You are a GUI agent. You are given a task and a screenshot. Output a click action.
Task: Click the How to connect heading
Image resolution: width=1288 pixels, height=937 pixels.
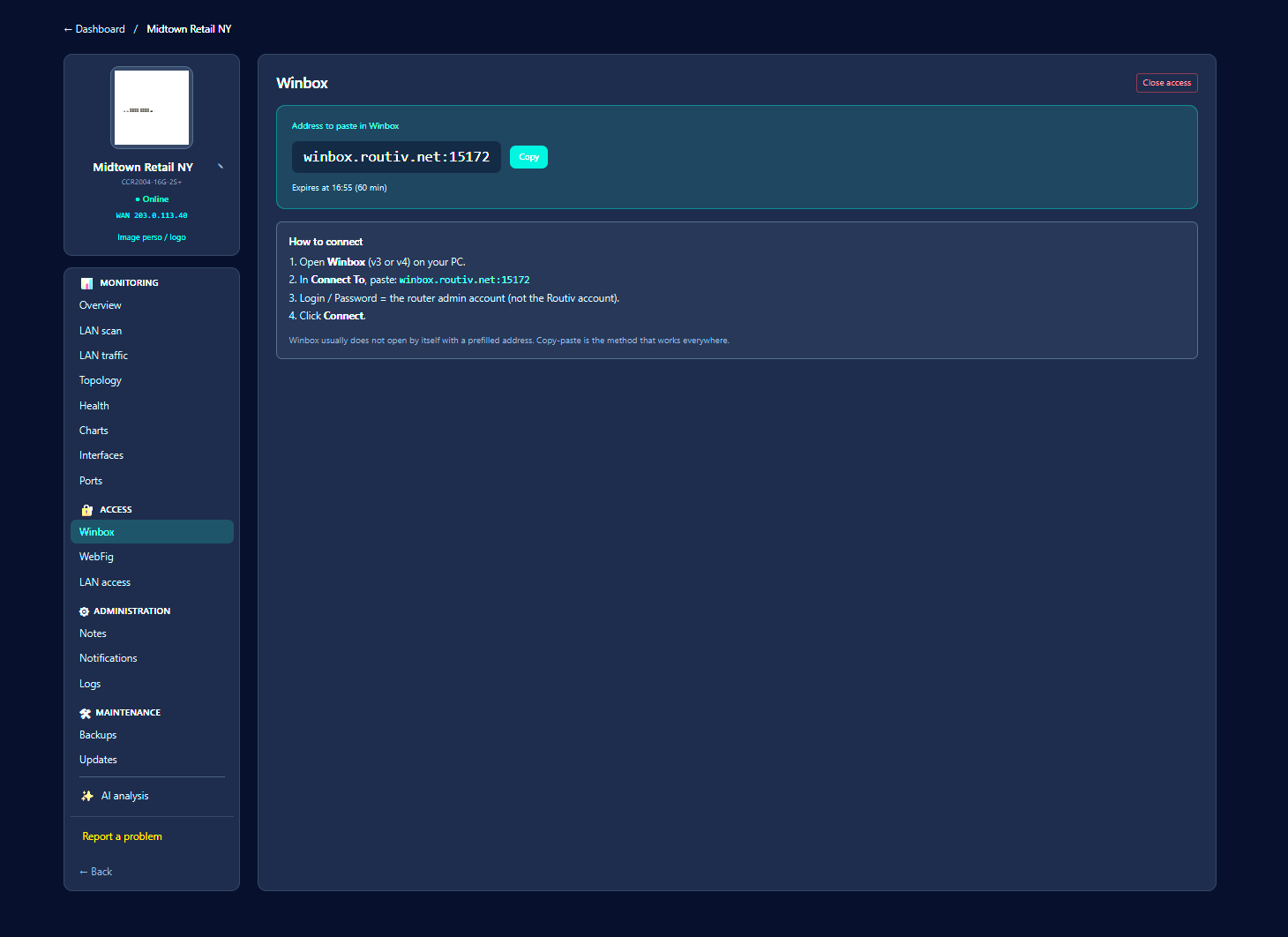coord(326,242)
